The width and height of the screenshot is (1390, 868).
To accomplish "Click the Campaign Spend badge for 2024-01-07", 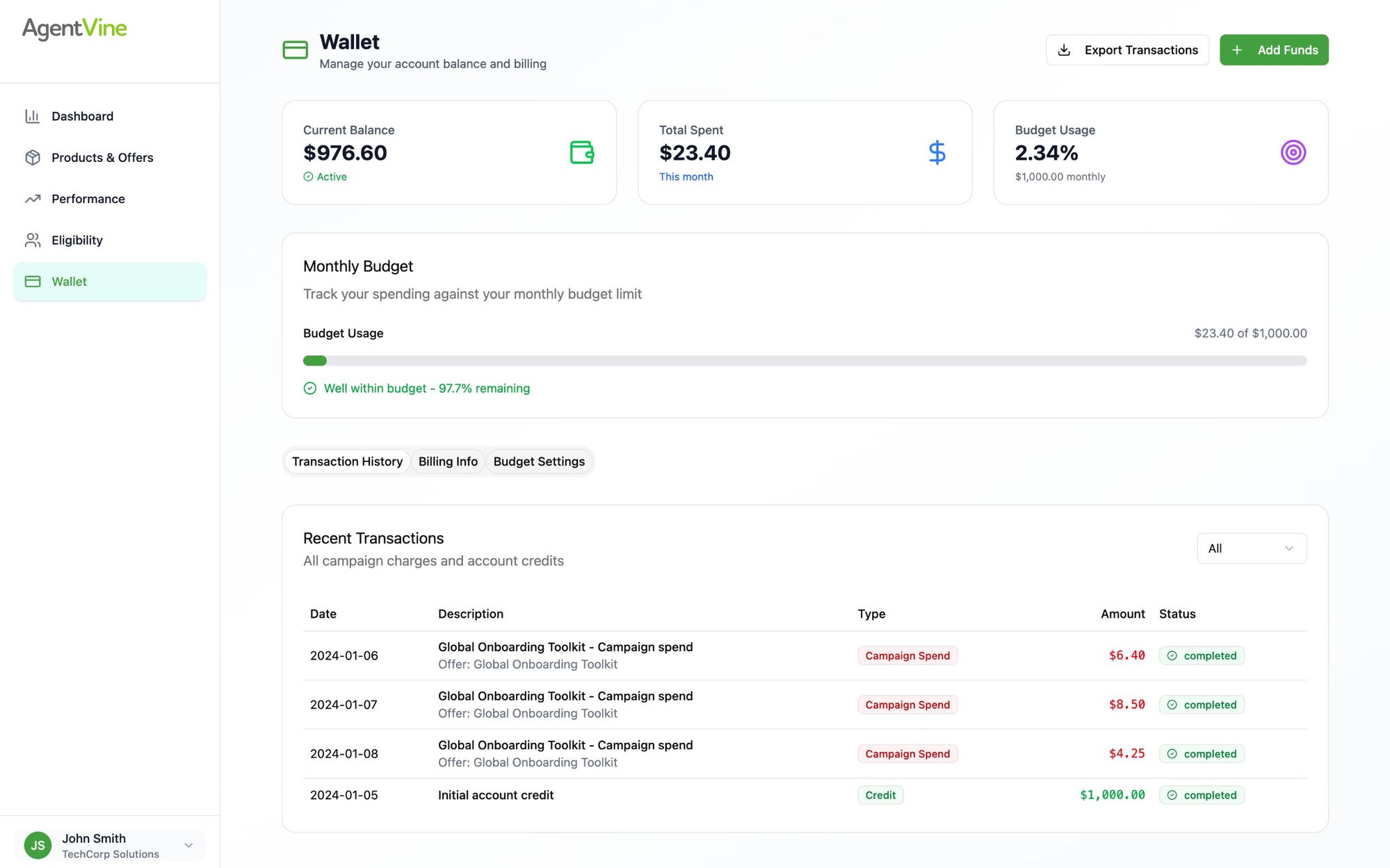I will pos(907,705).
